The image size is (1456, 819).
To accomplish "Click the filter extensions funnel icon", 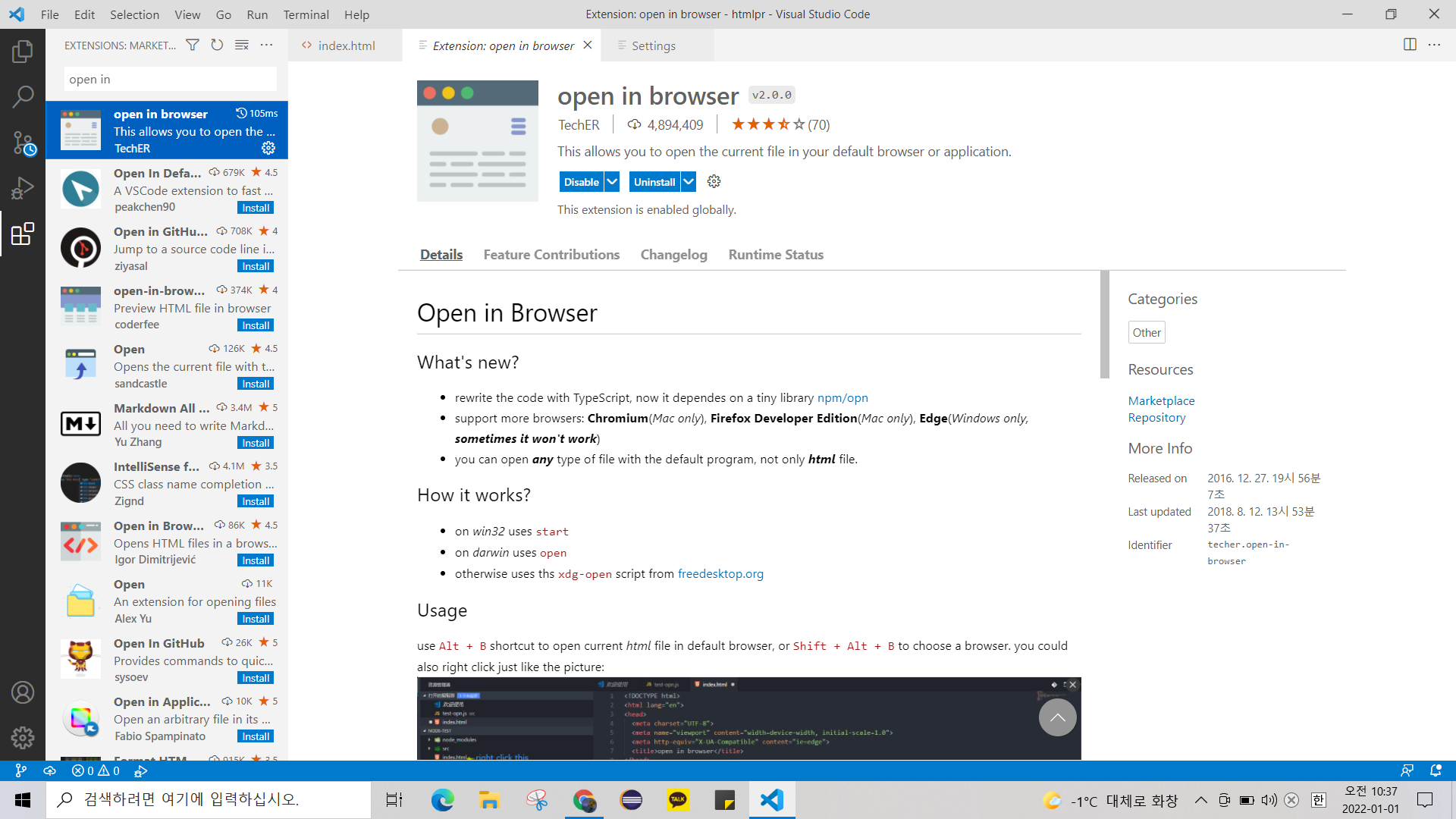I will tap(193, 45).
